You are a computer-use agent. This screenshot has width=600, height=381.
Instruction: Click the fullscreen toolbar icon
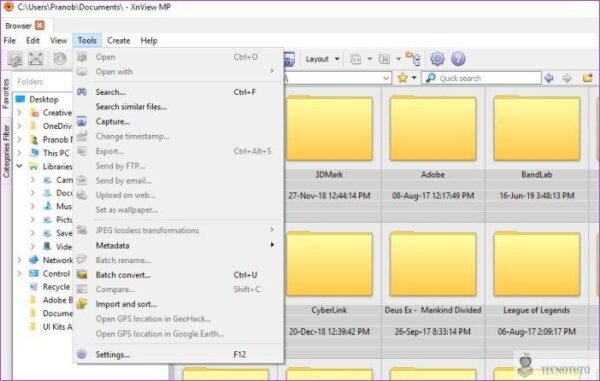(x=36, y=59)
